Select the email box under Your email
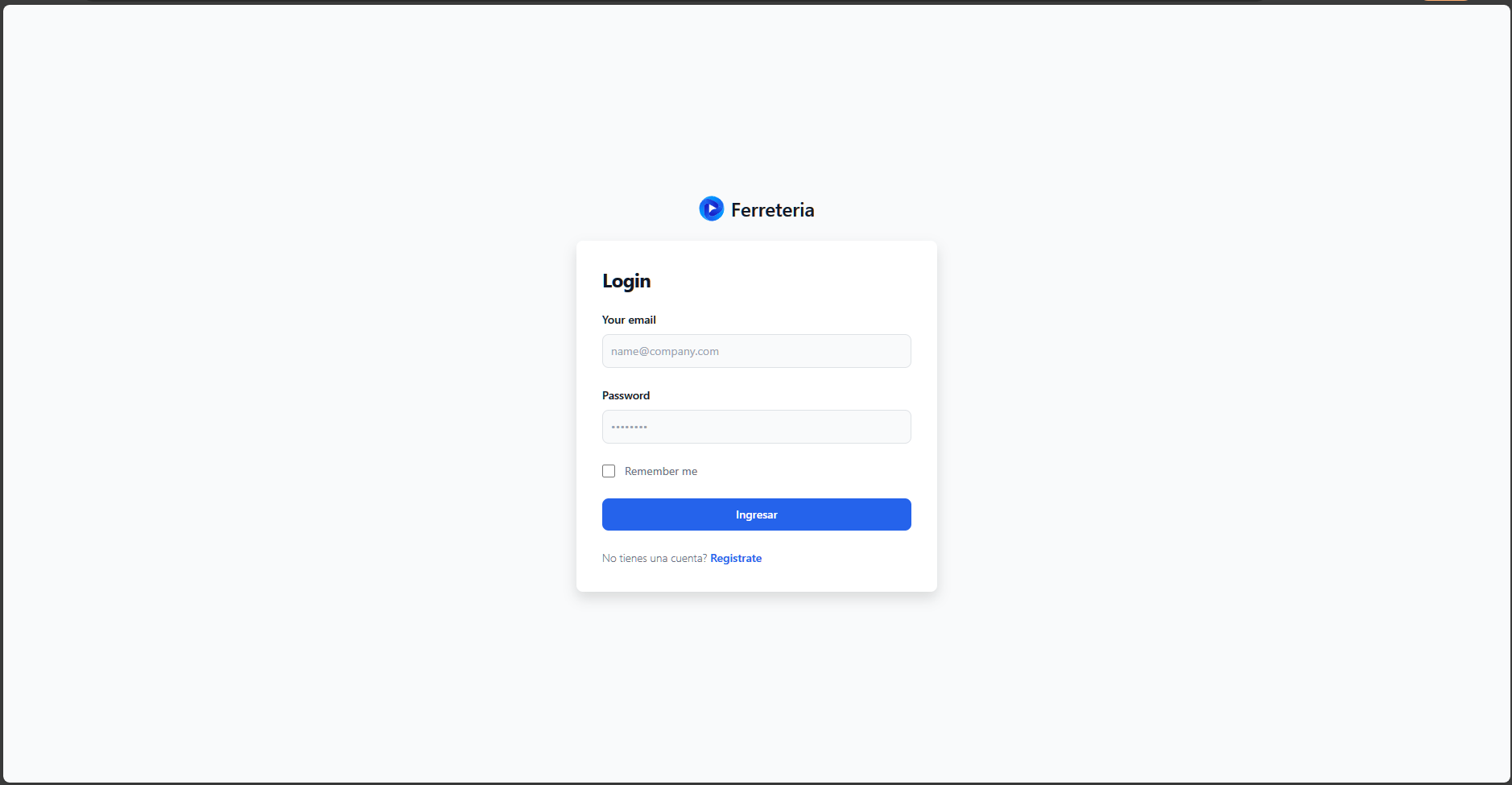Screen dimensions: 1512x785 (756, 351)
